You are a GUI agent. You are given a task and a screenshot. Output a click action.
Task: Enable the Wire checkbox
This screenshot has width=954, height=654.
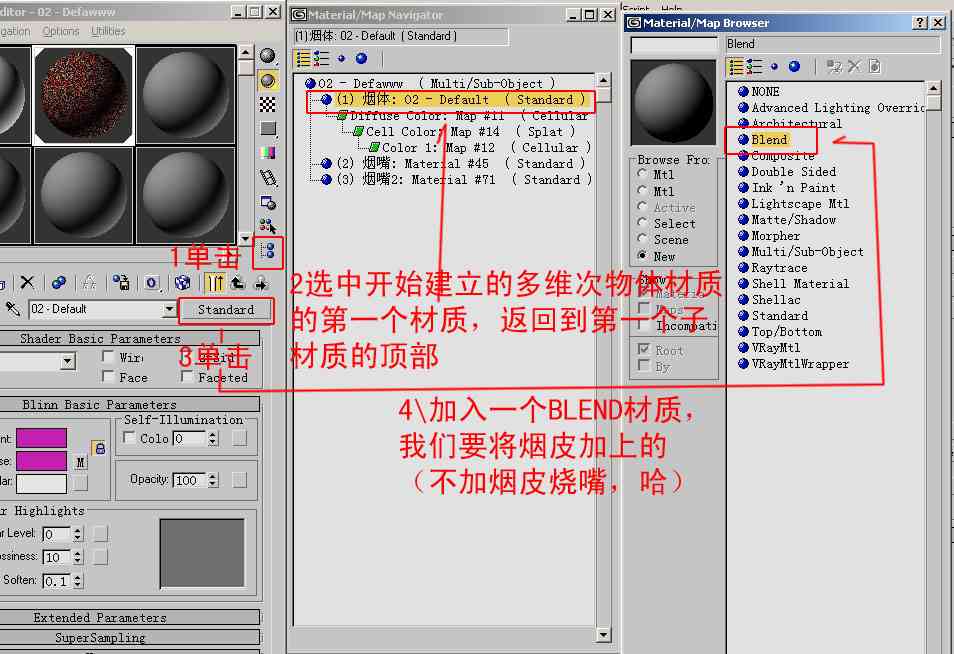108,357
